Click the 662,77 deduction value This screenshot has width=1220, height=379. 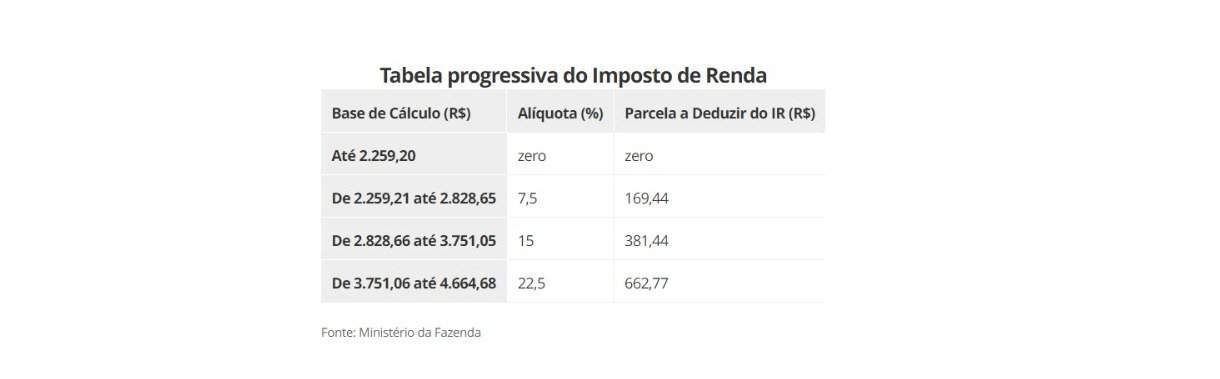coord(647,283)
